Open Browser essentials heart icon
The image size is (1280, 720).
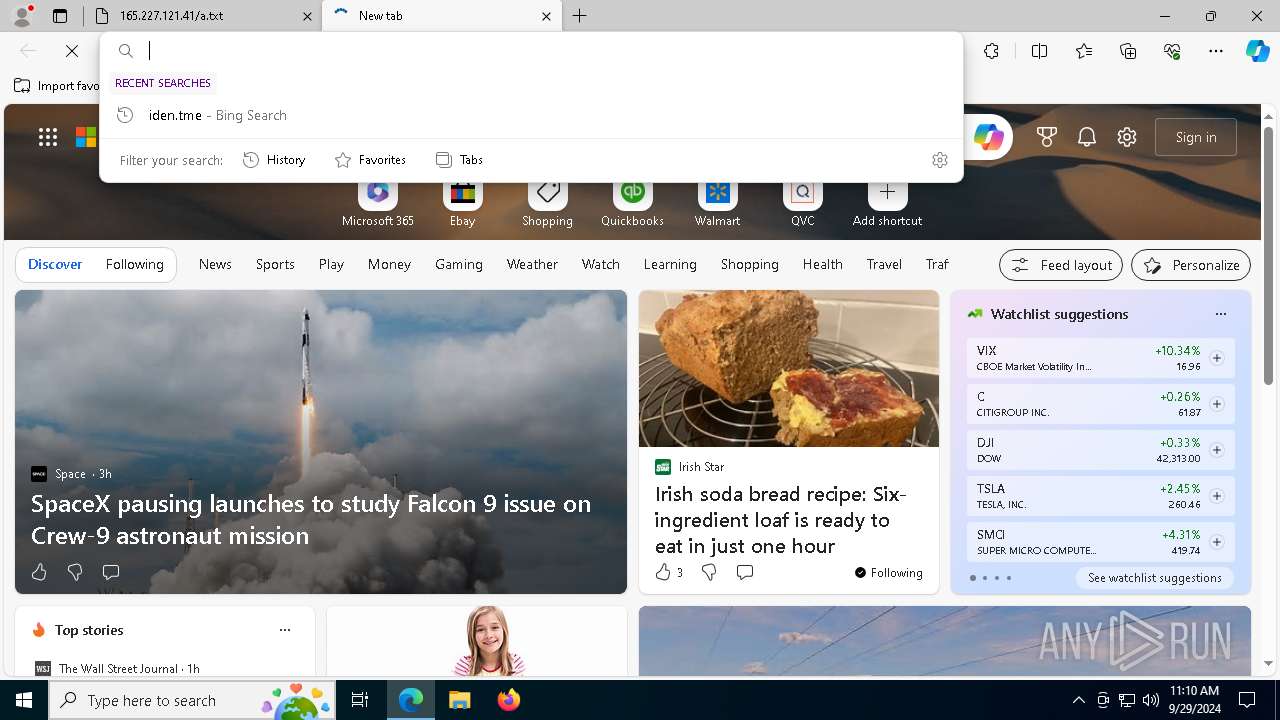(1172, 51)
